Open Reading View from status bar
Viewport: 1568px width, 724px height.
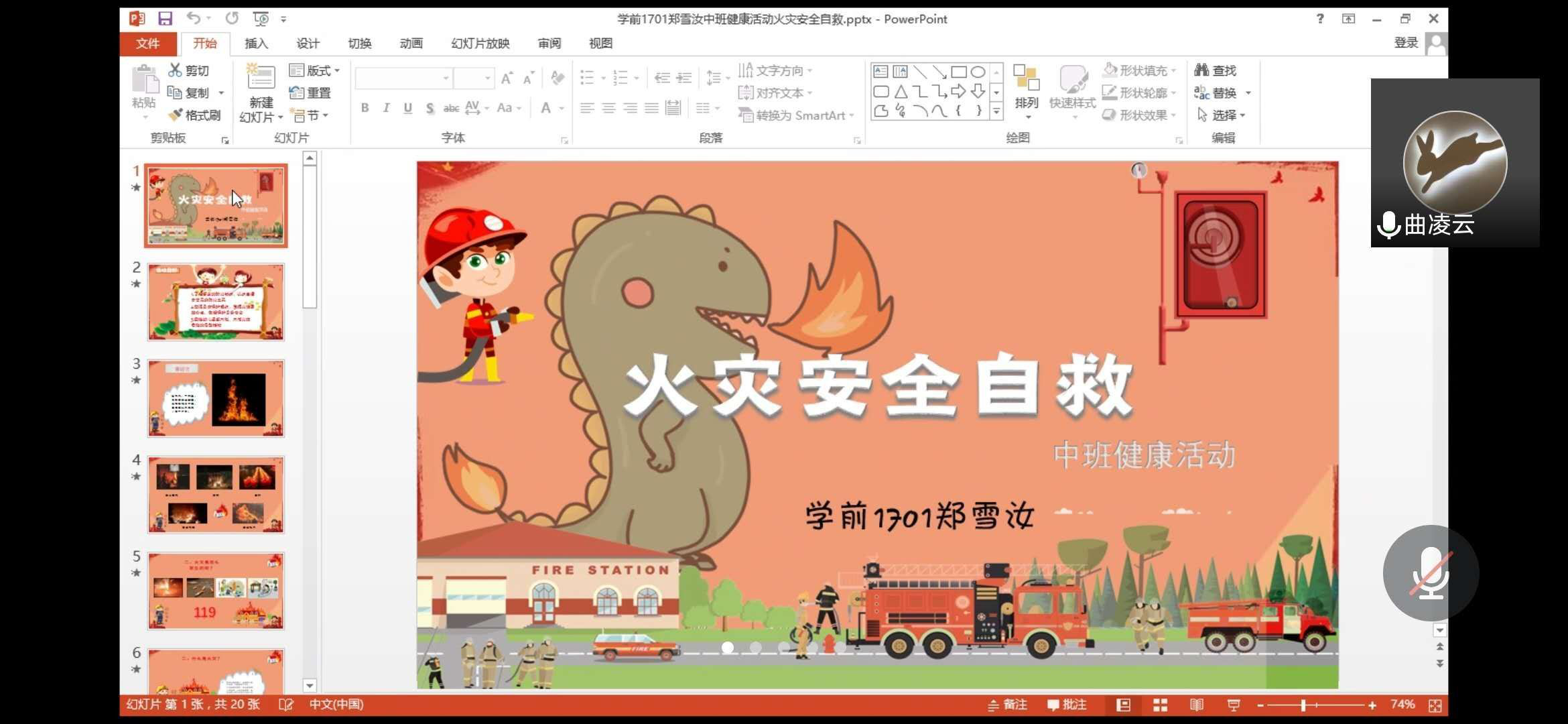(x=1197, y=705)
